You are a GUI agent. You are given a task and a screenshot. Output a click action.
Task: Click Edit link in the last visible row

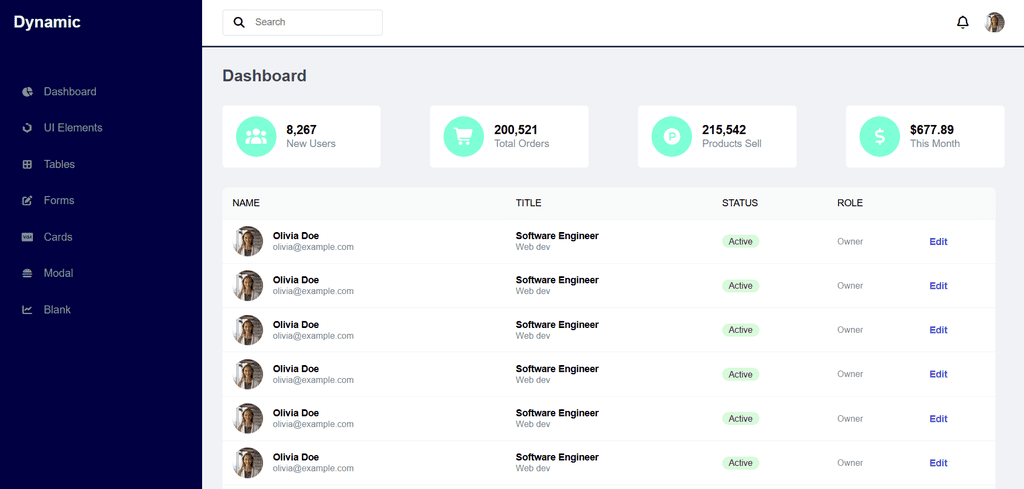pos(938,463)
